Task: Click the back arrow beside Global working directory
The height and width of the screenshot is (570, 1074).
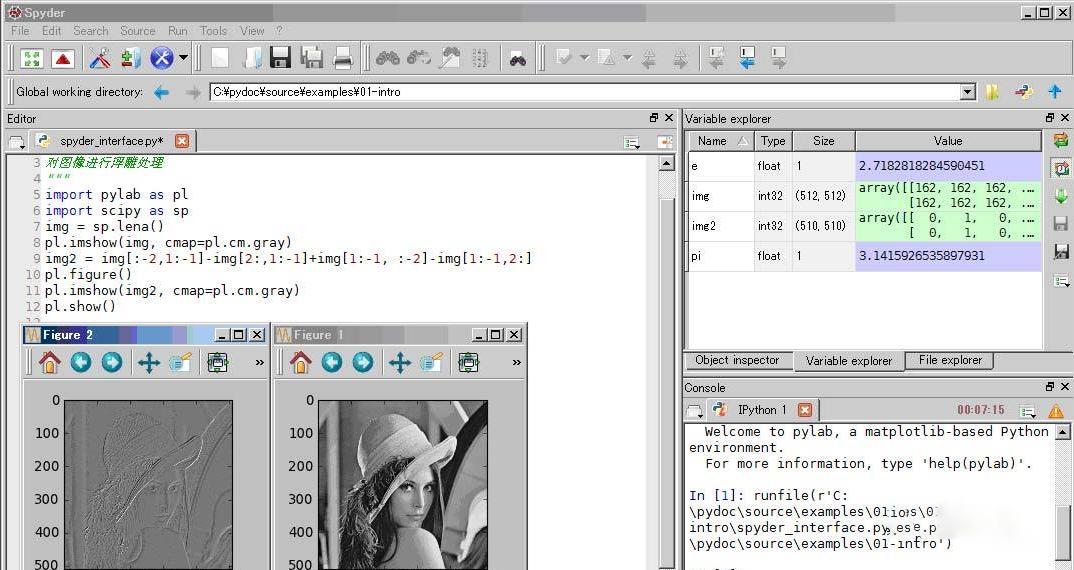Action: coord(162,92)
